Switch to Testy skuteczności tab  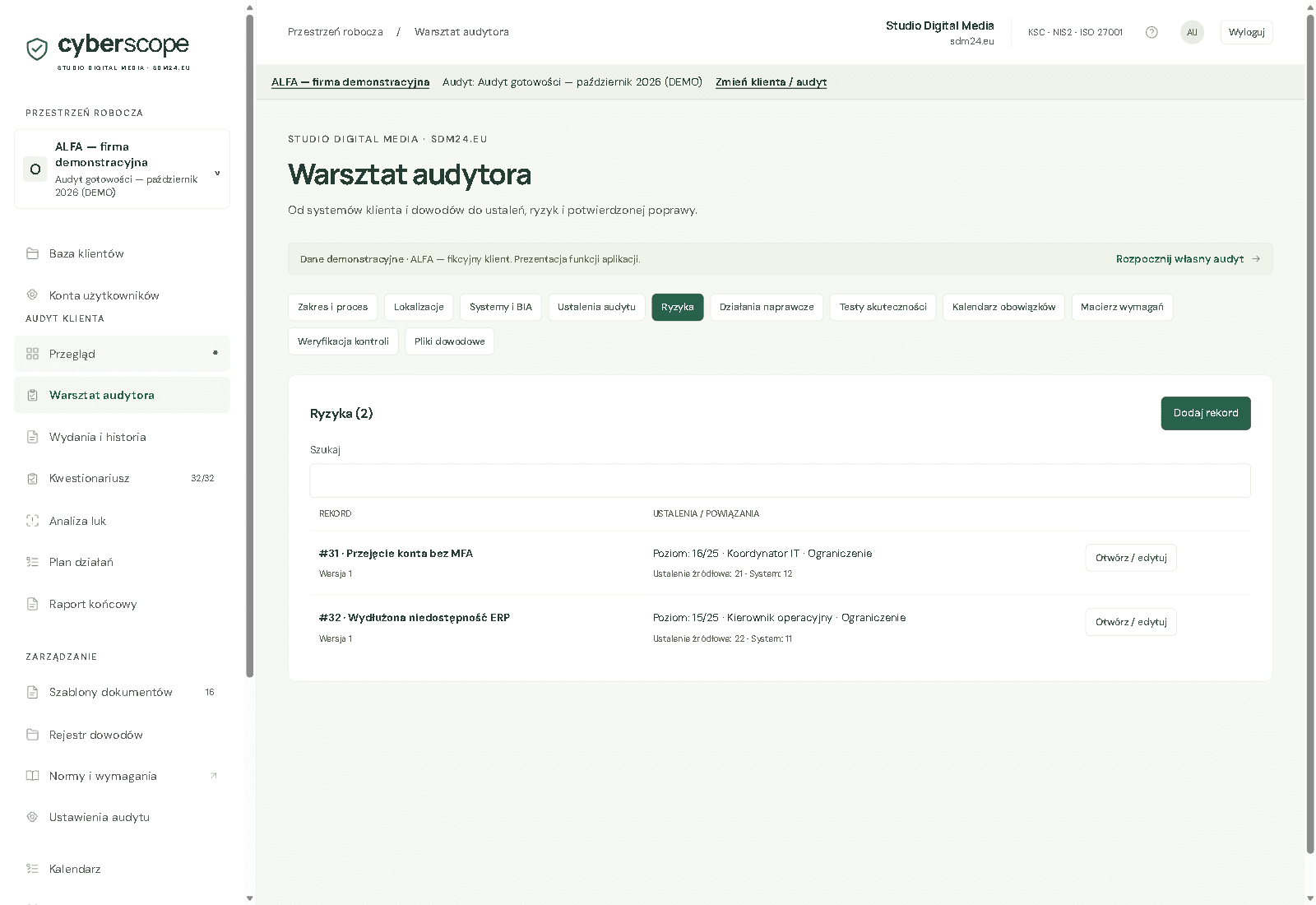point(883,307)
